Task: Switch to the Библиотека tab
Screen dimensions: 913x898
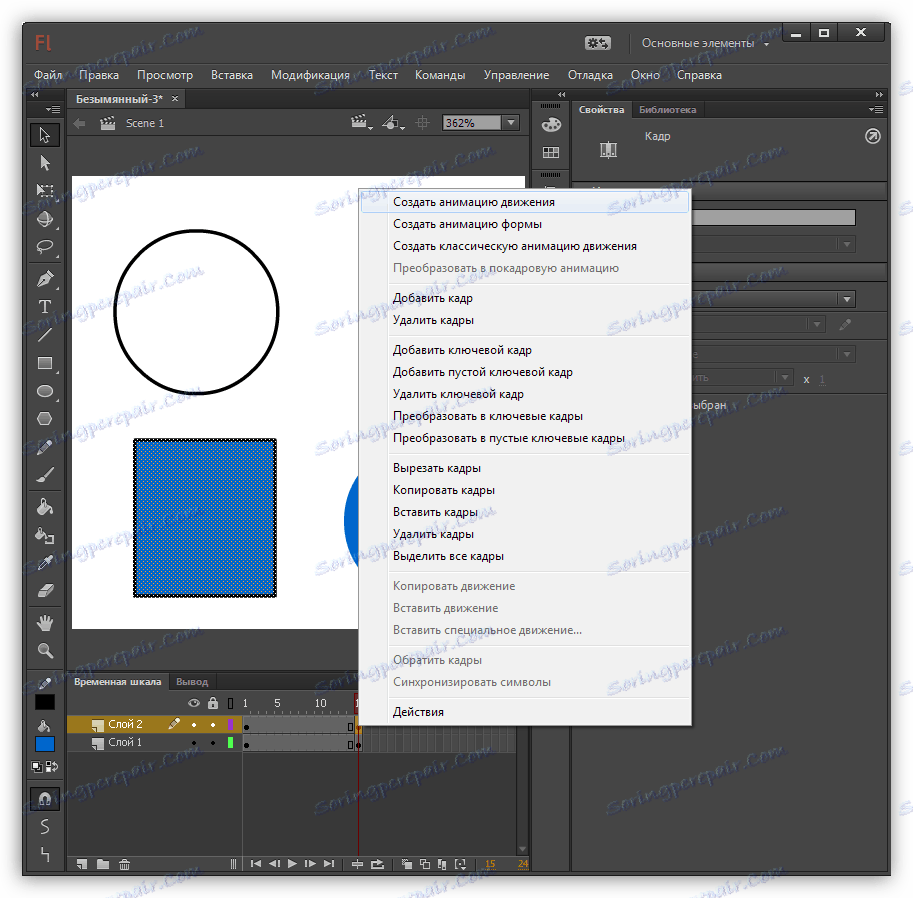Action: 668,110
